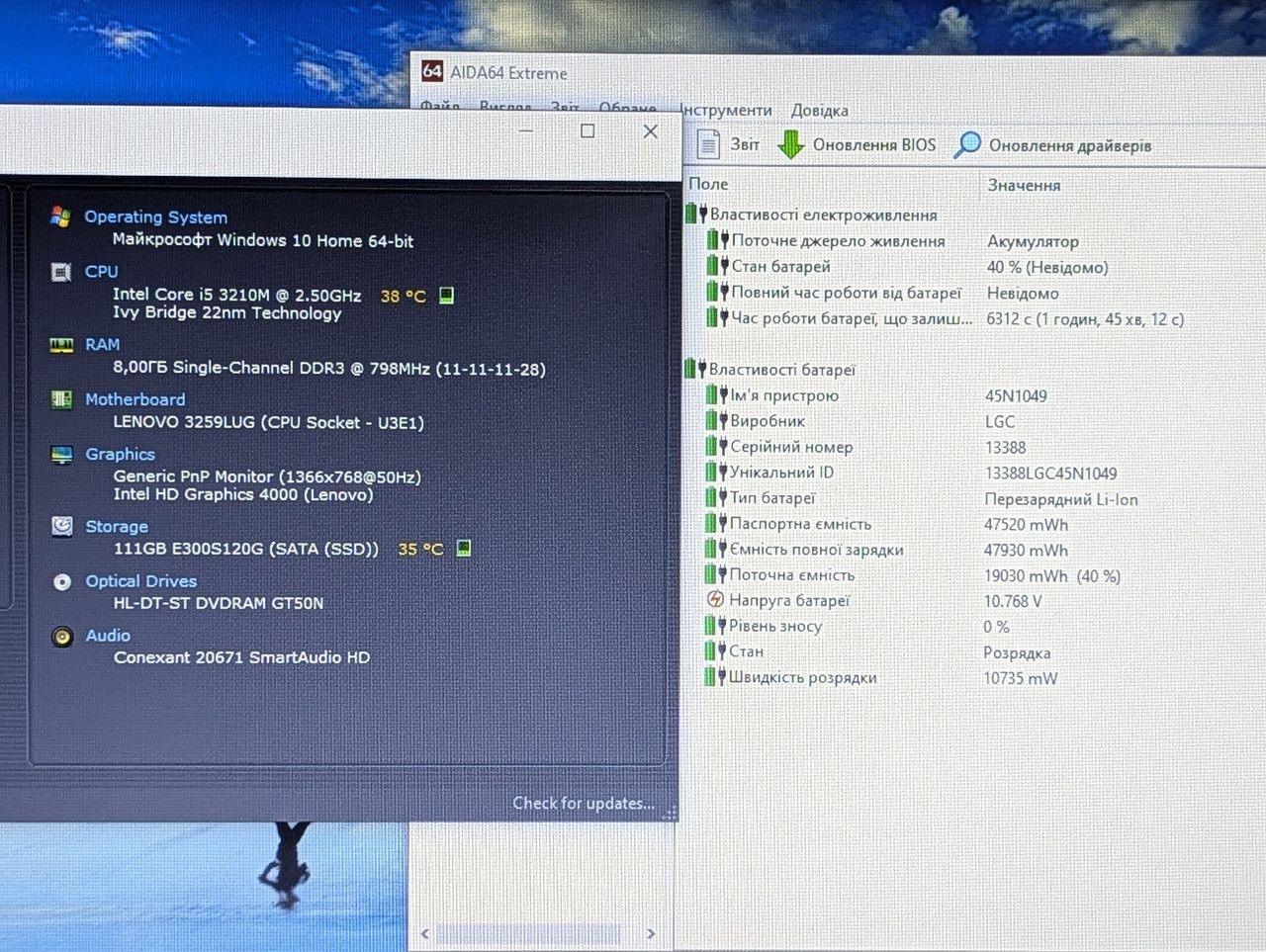Click the green CPU temperature indicator icon
Image resolution: width=1266 pixels, height=952 pixels.
(x=446, y=296)
